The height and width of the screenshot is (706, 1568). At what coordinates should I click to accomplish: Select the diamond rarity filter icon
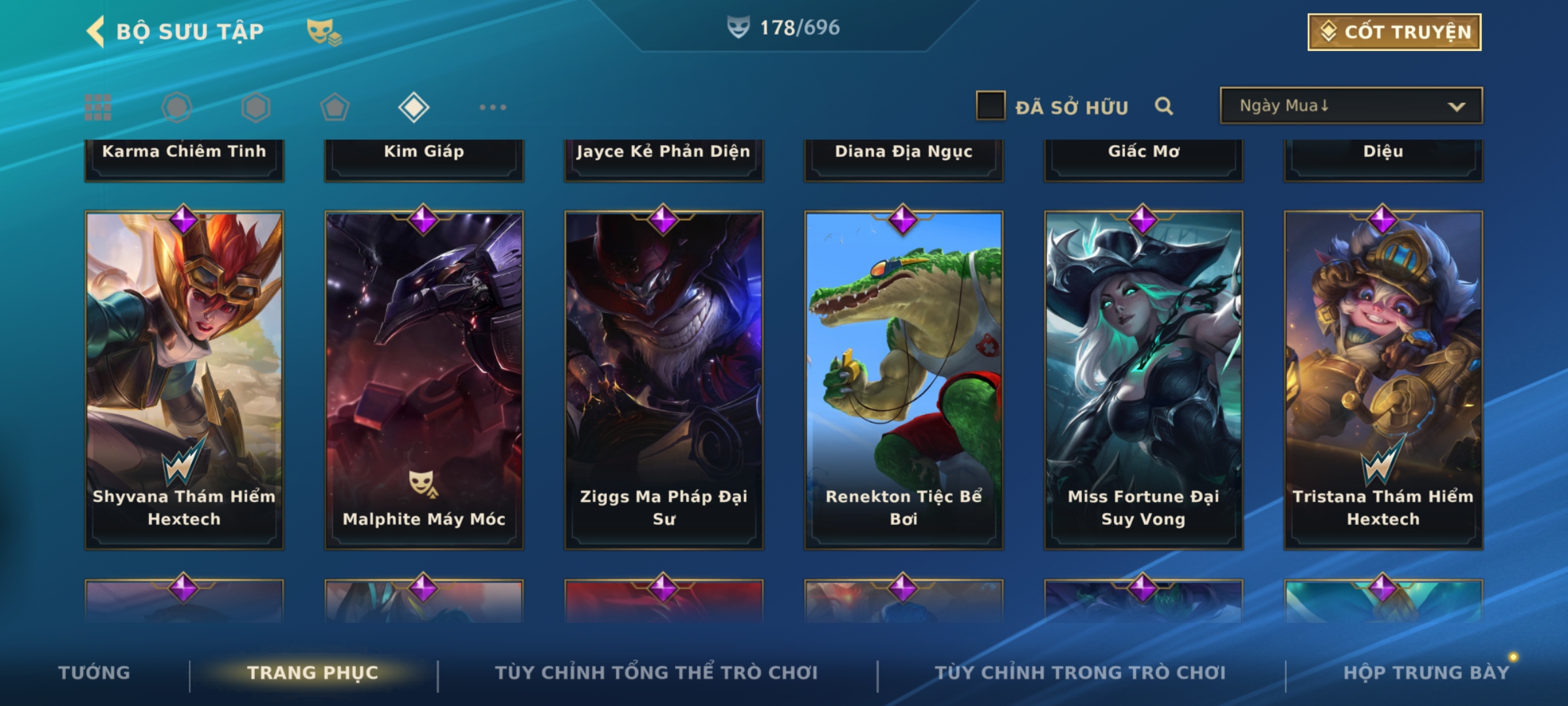[414, 107]
